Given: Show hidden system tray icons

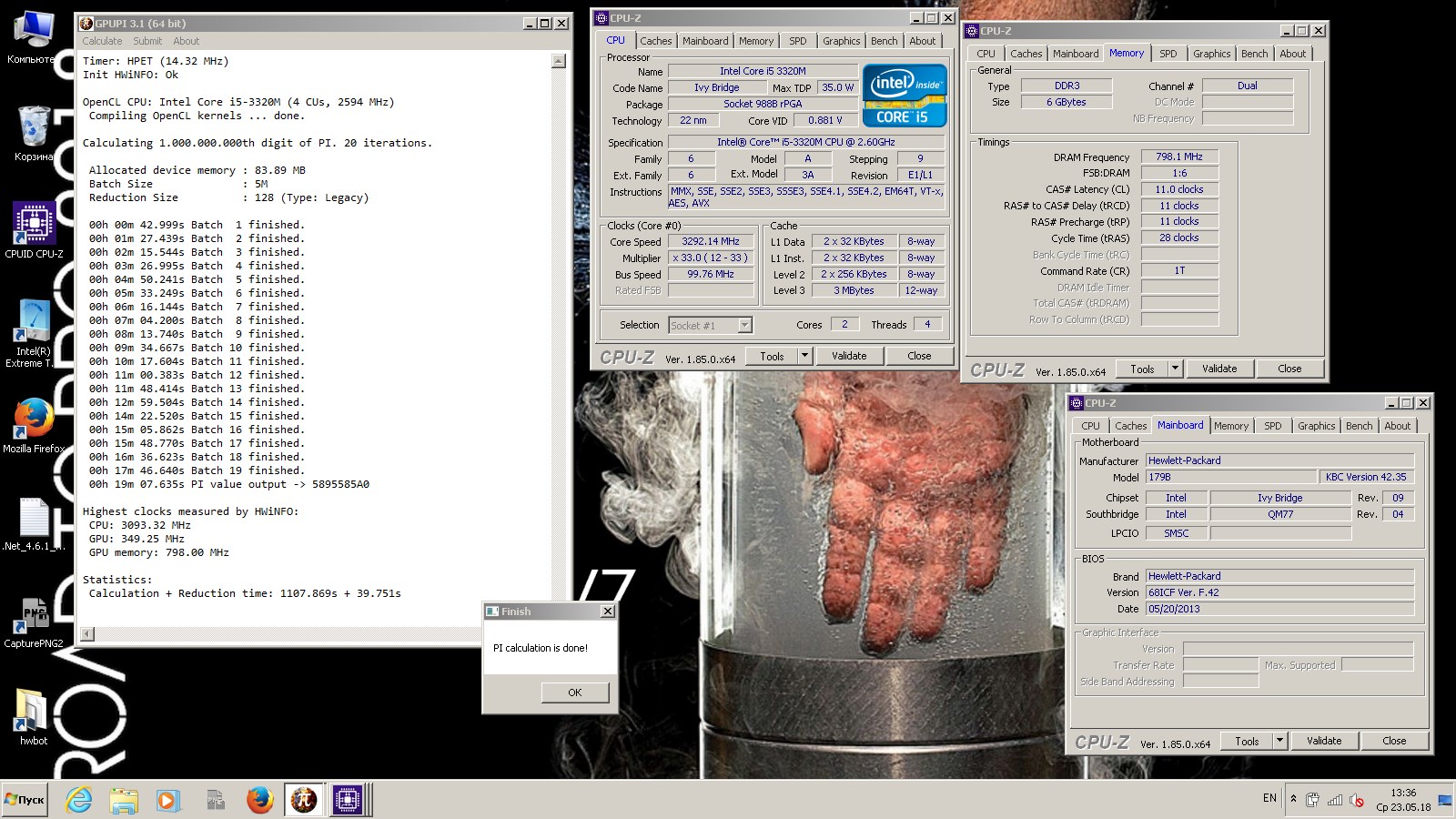Looking at the screenshot, I should [1293, 799].
